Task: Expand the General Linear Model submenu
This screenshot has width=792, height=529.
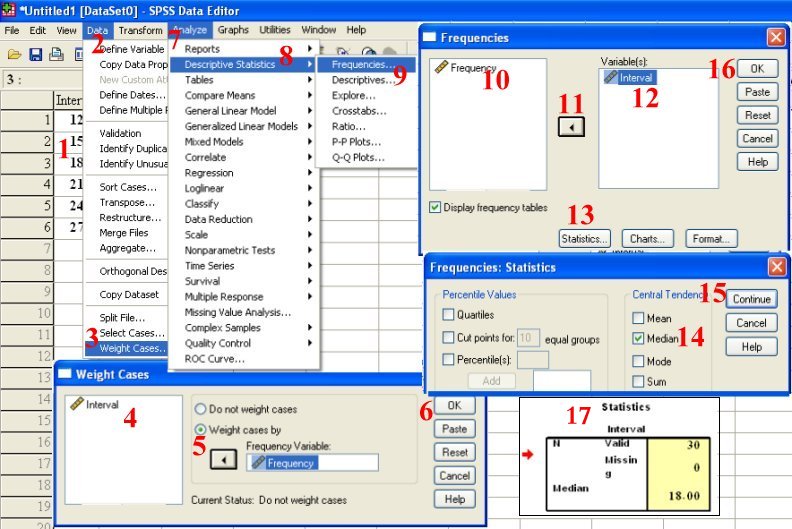Action: [310, 111]
